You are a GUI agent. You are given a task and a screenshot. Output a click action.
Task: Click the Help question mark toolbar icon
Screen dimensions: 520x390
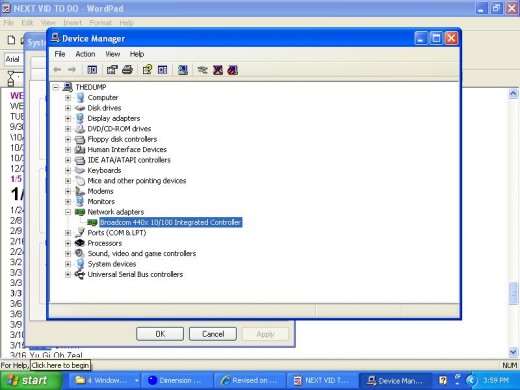(x=147, y=70)
